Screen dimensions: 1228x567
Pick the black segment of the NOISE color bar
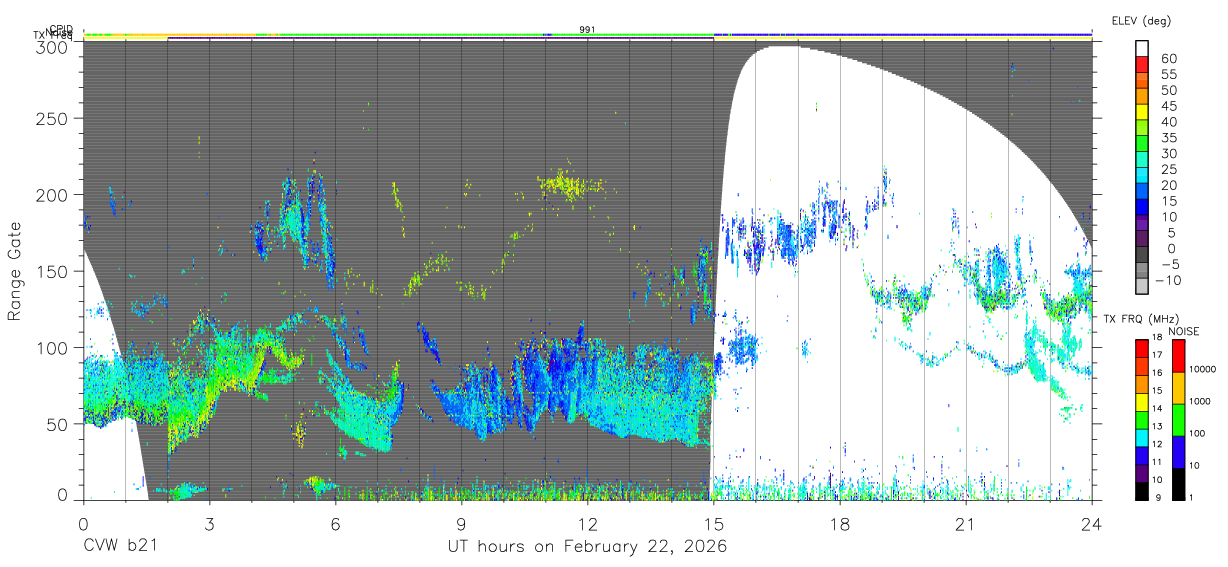click(x=1179, y=484)
